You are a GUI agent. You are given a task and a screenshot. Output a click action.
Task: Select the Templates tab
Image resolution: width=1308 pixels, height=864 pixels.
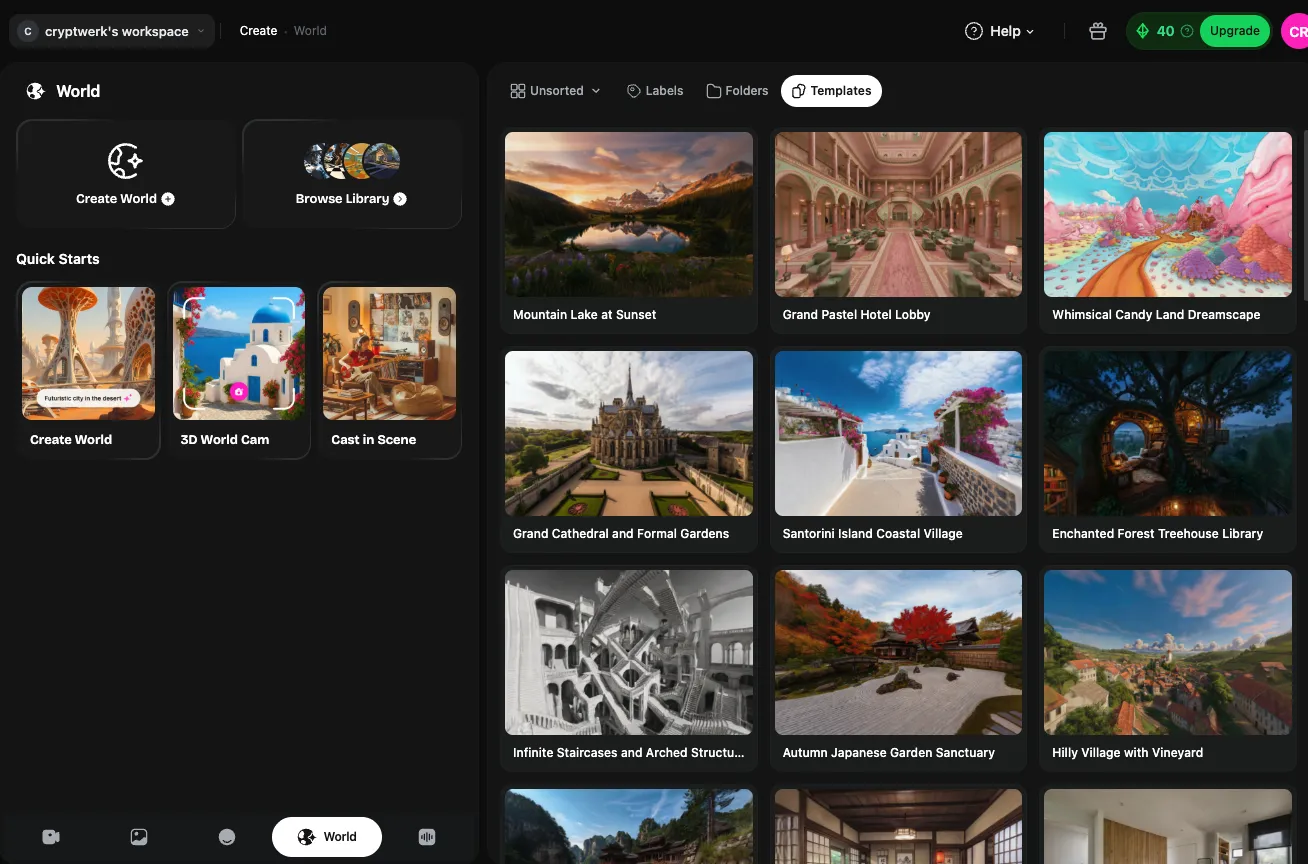tap(831, 91)
